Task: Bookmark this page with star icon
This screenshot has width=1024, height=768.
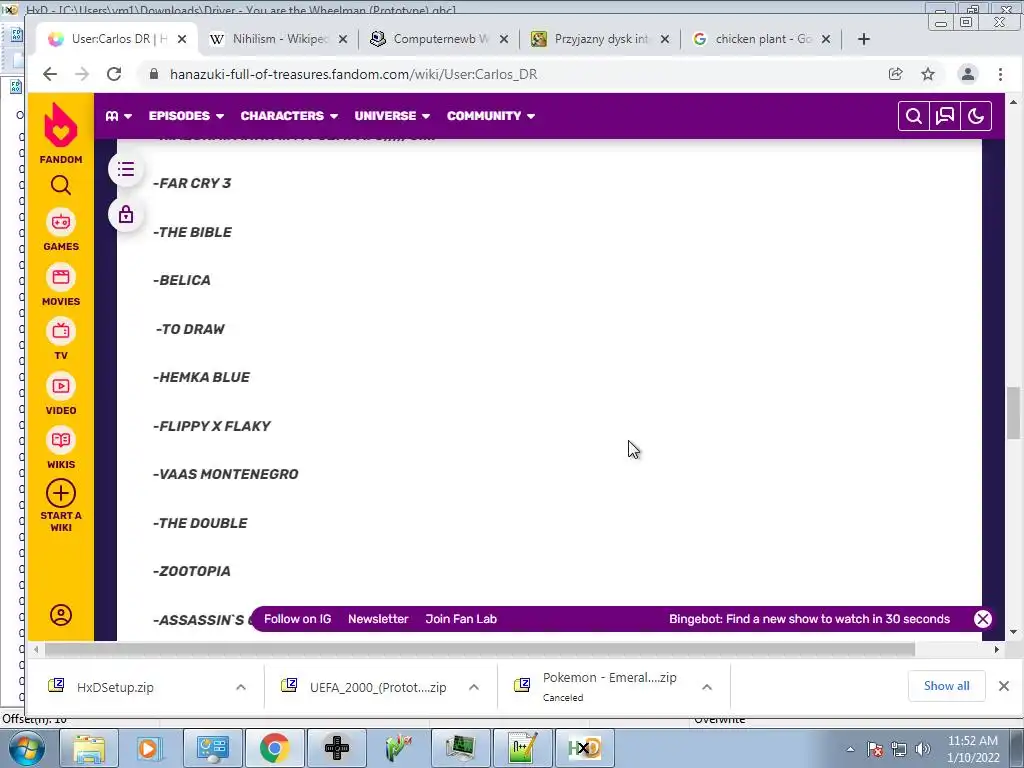Action: coord(928,74)
